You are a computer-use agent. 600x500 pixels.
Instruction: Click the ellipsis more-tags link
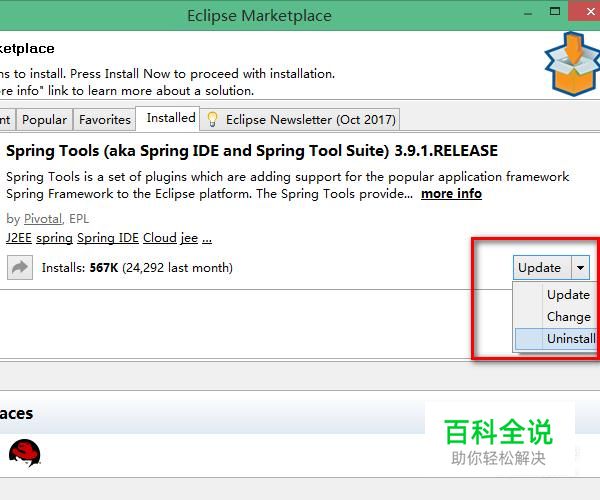207,239
